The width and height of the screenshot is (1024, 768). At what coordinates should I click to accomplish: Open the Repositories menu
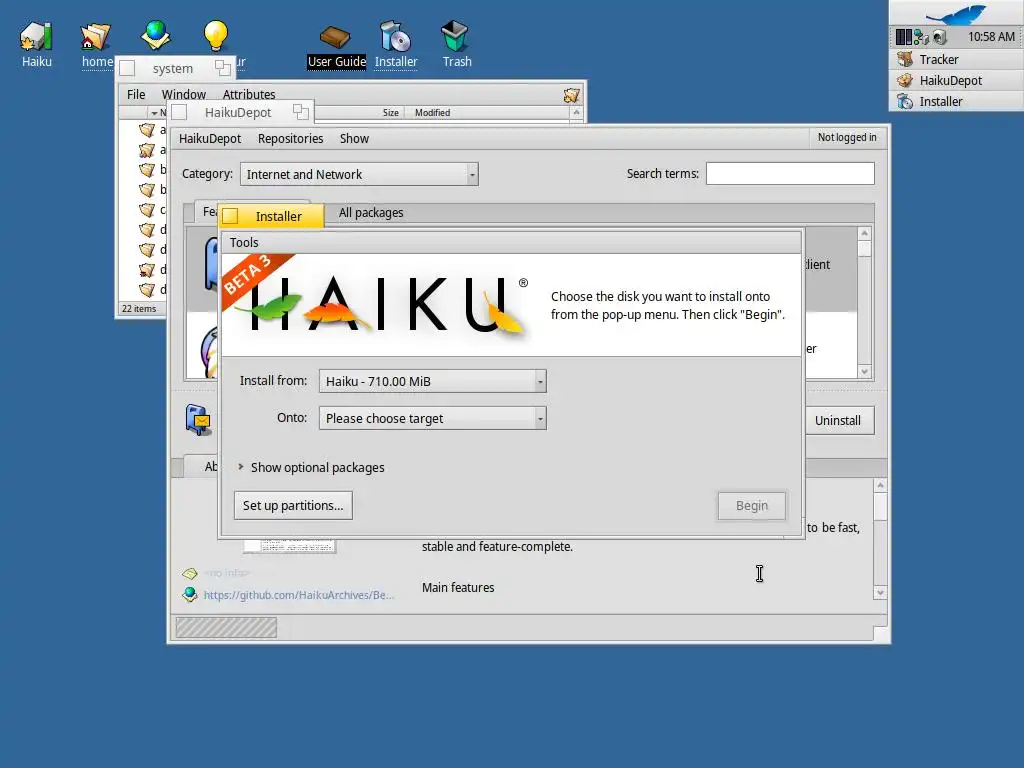point(291,138)
